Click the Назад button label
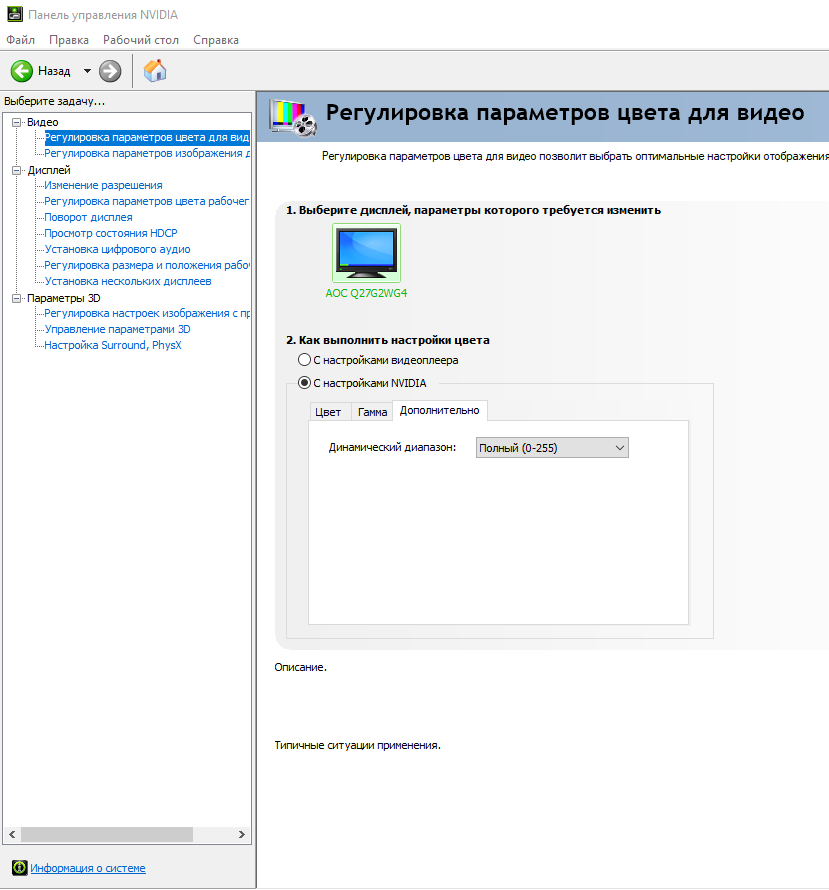The height and width of the screenshot is (890, 829). [x=54, y=71]
